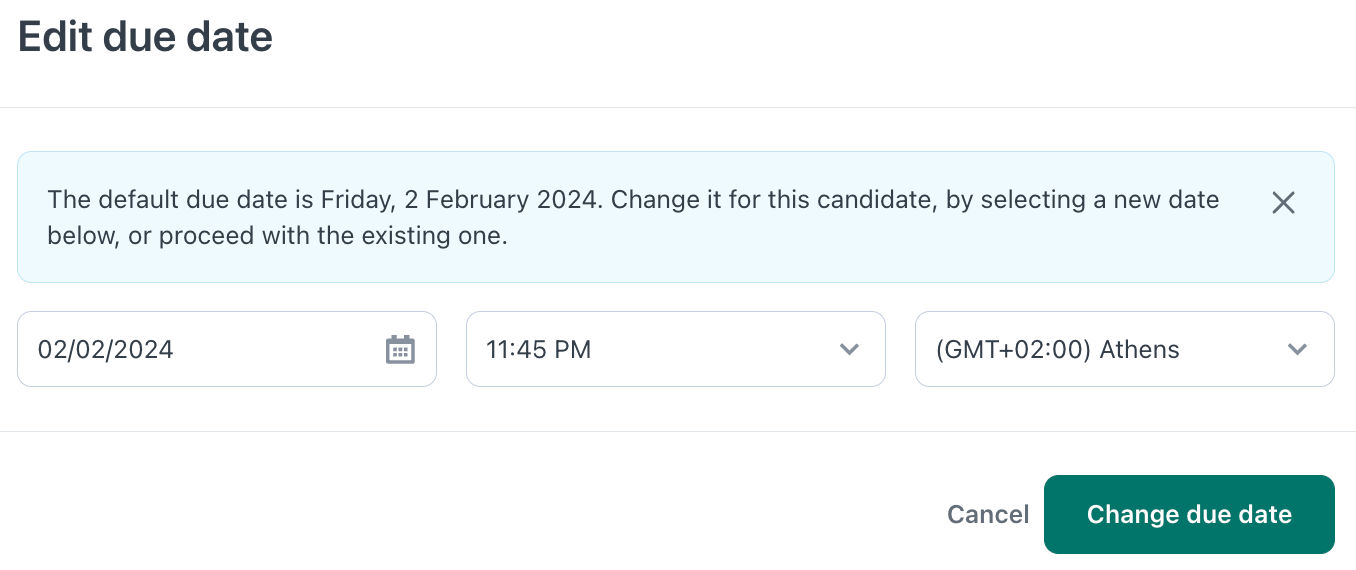Click the "(GMT+02:00)" offset text
The width and height of the screenshot is (1356, 570).
(x=1013, y=349)
